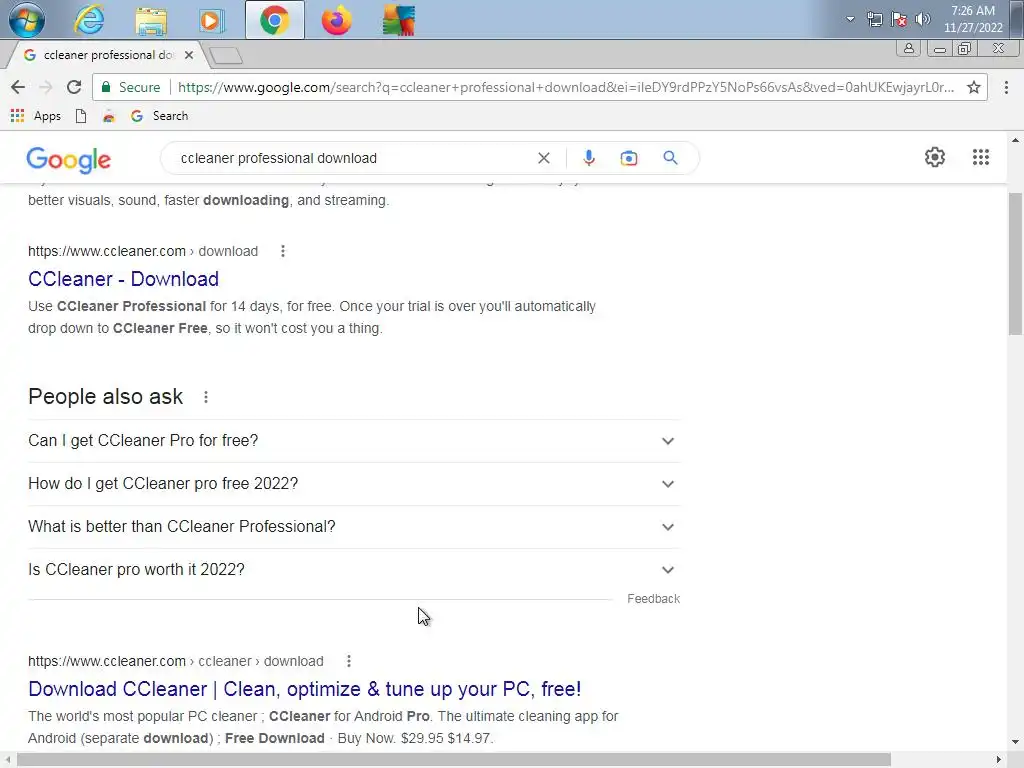Image resolution: width=1024 pixels, height=768 pixels.
Task: Click the horizontal scrollbar right arrow
Action: pos(999,760)
